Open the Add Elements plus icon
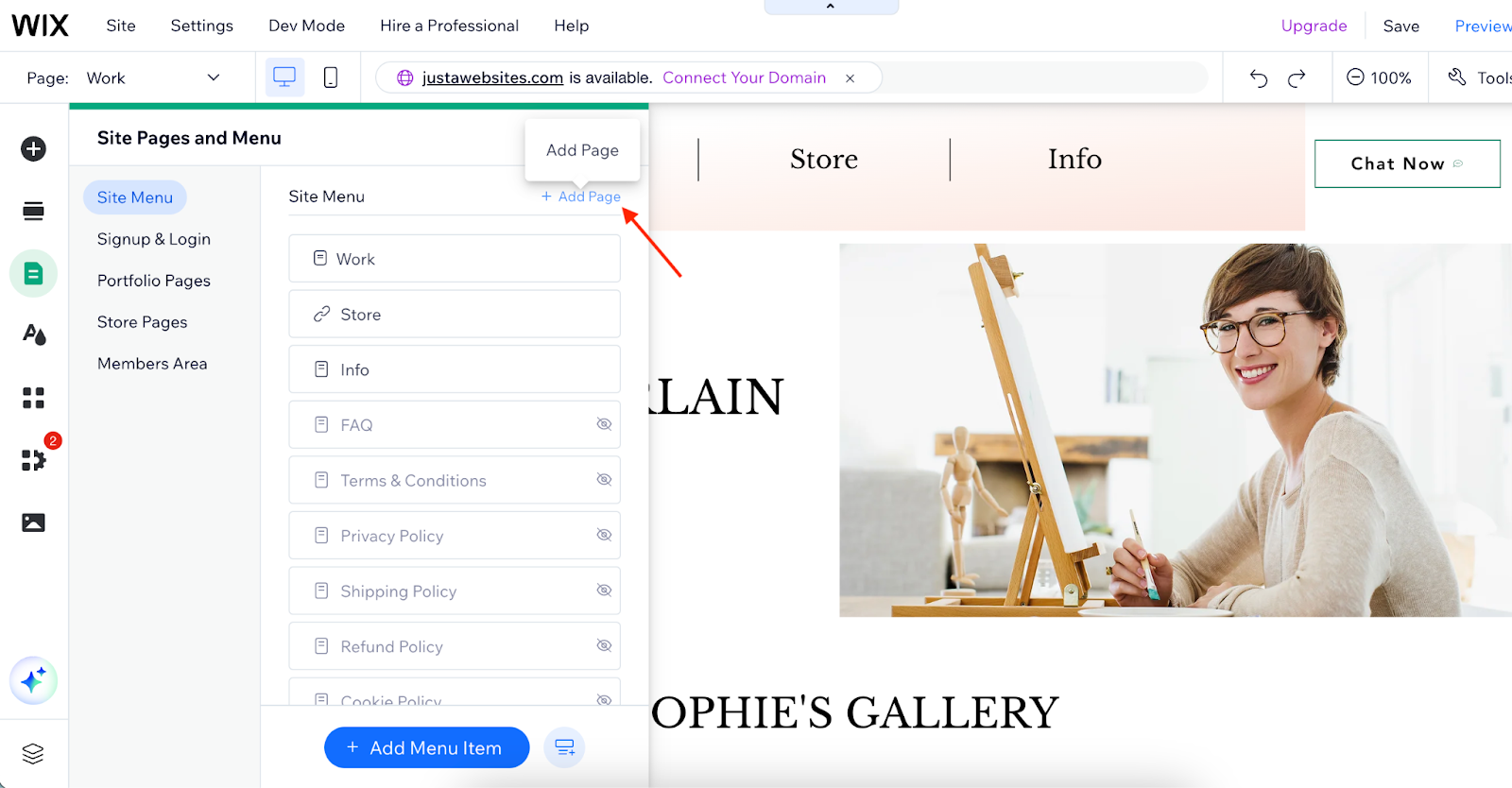1512x788 pixels. pyautogui.click(x=33, y=148)
